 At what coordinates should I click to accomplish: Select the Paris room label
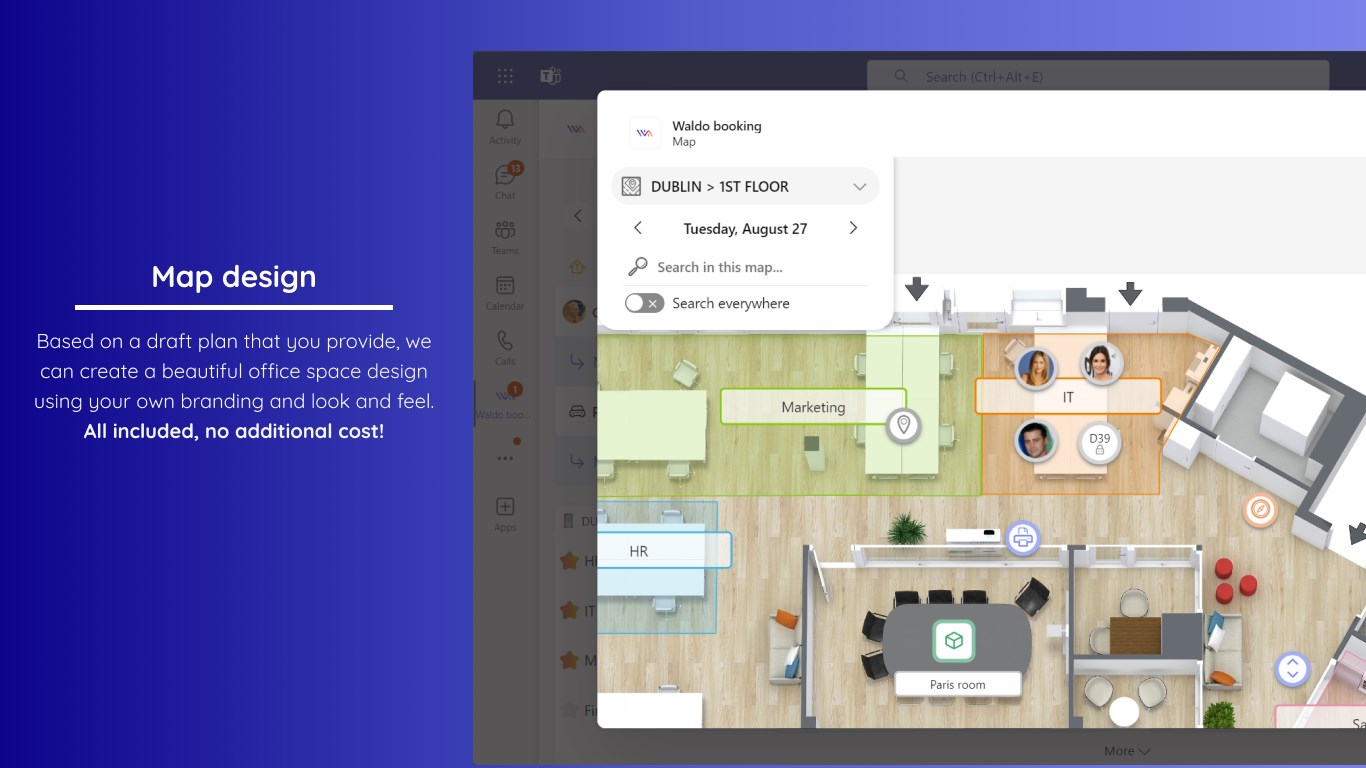958,685
